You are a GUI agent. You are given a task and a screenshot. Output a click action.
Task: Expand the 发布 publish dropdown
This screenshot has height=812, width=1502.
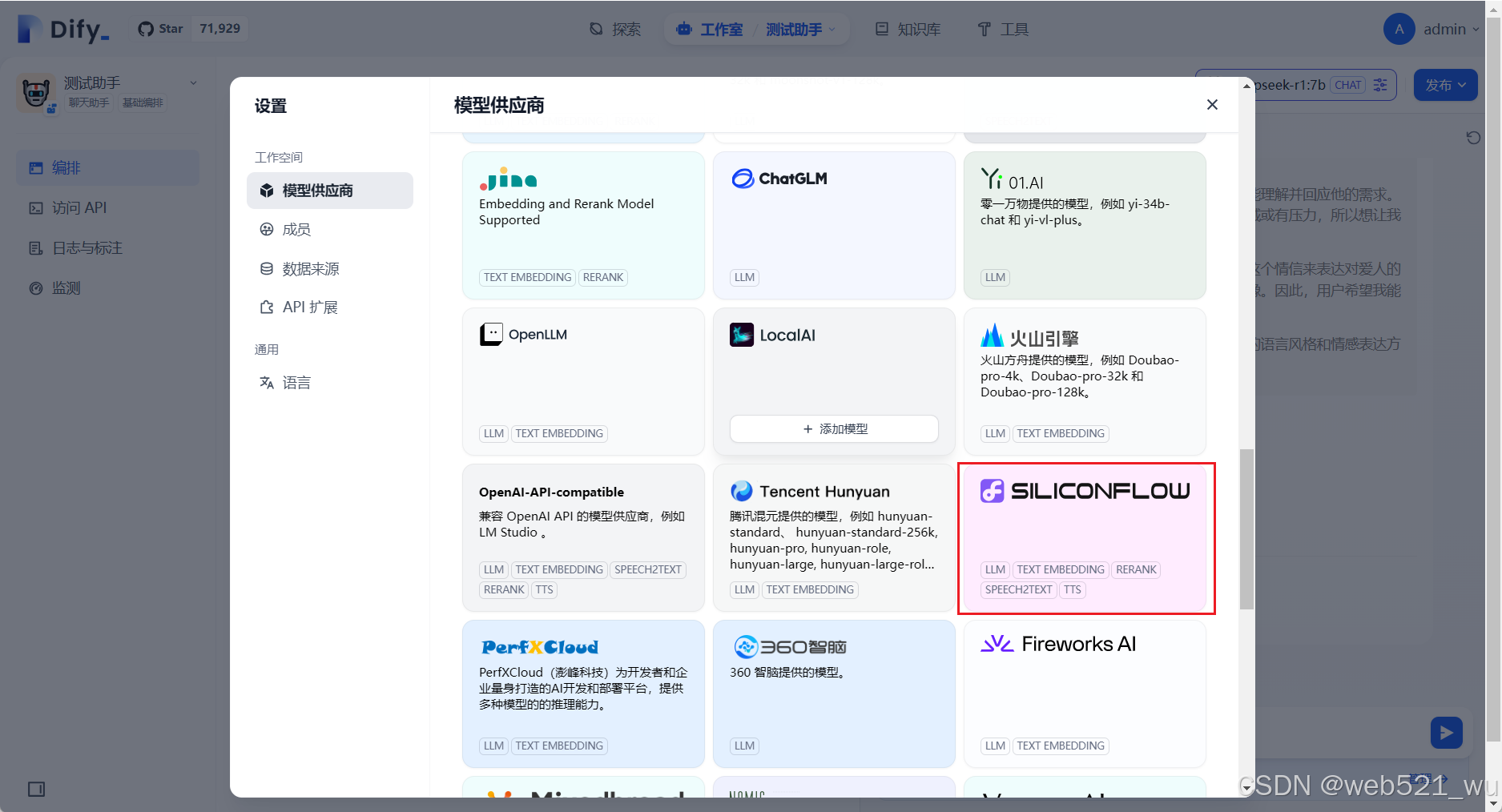click(x=1445, y=85)
